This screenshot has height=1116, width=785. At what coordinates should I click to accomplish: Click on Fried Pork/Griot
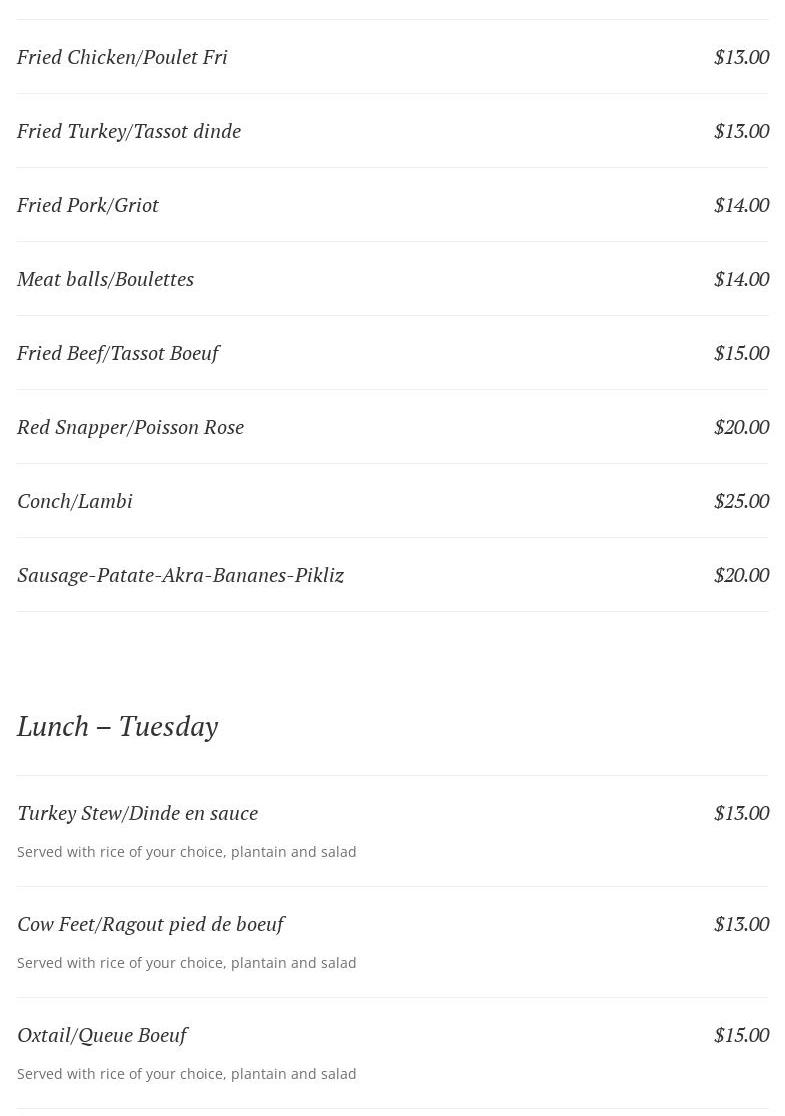88,205
